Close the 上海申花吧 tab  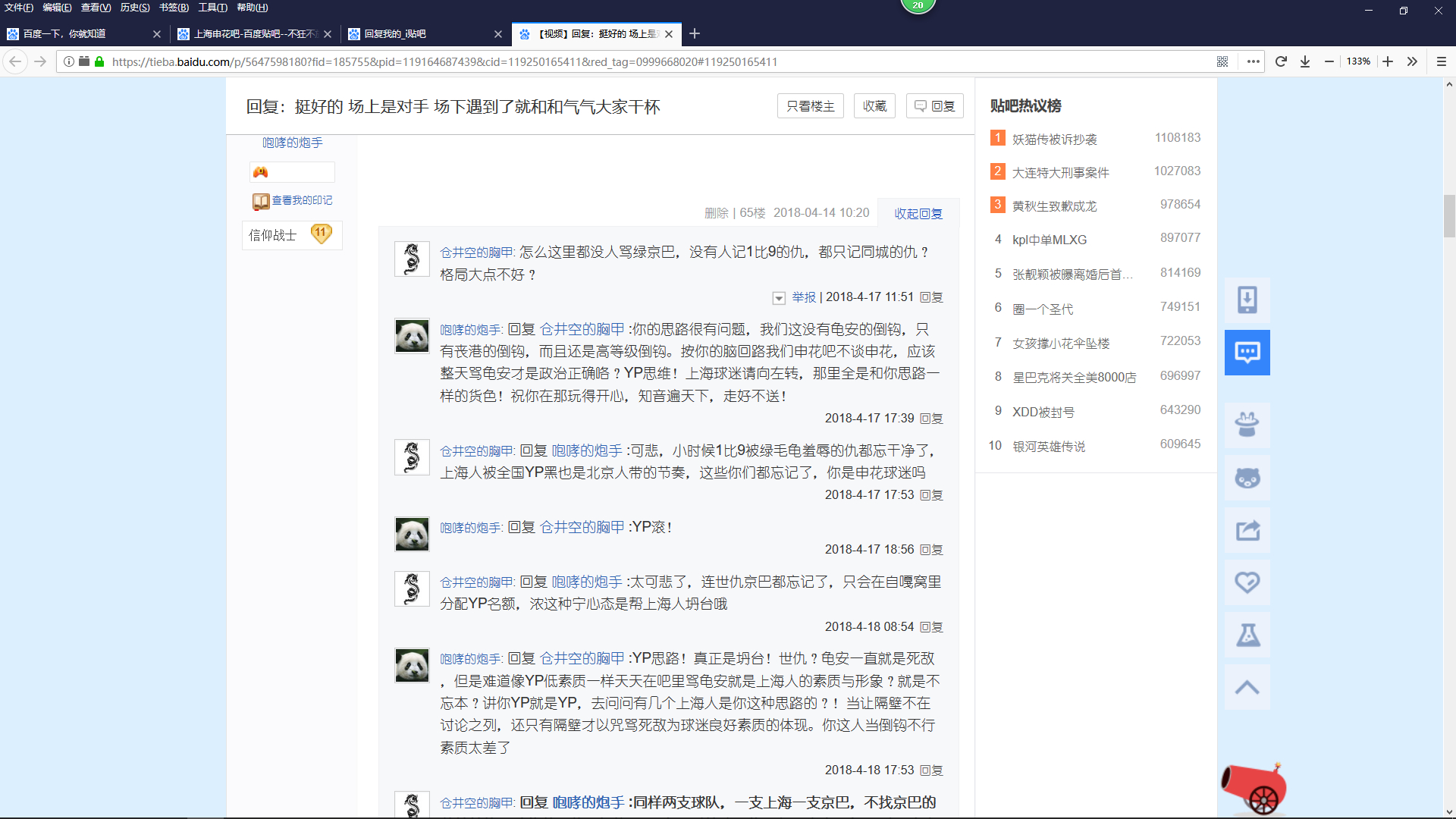328,34
